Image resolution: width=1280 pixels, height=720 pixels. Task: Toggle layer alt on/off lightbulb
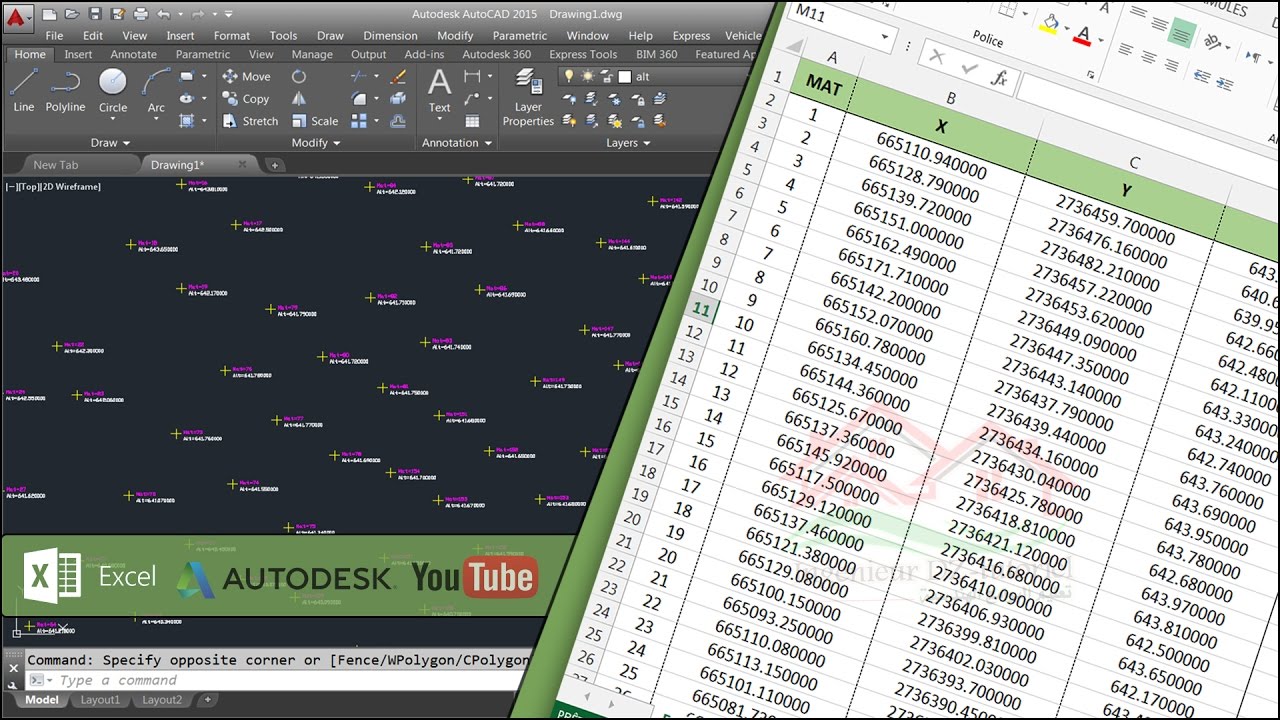click(x=569, y=76)
